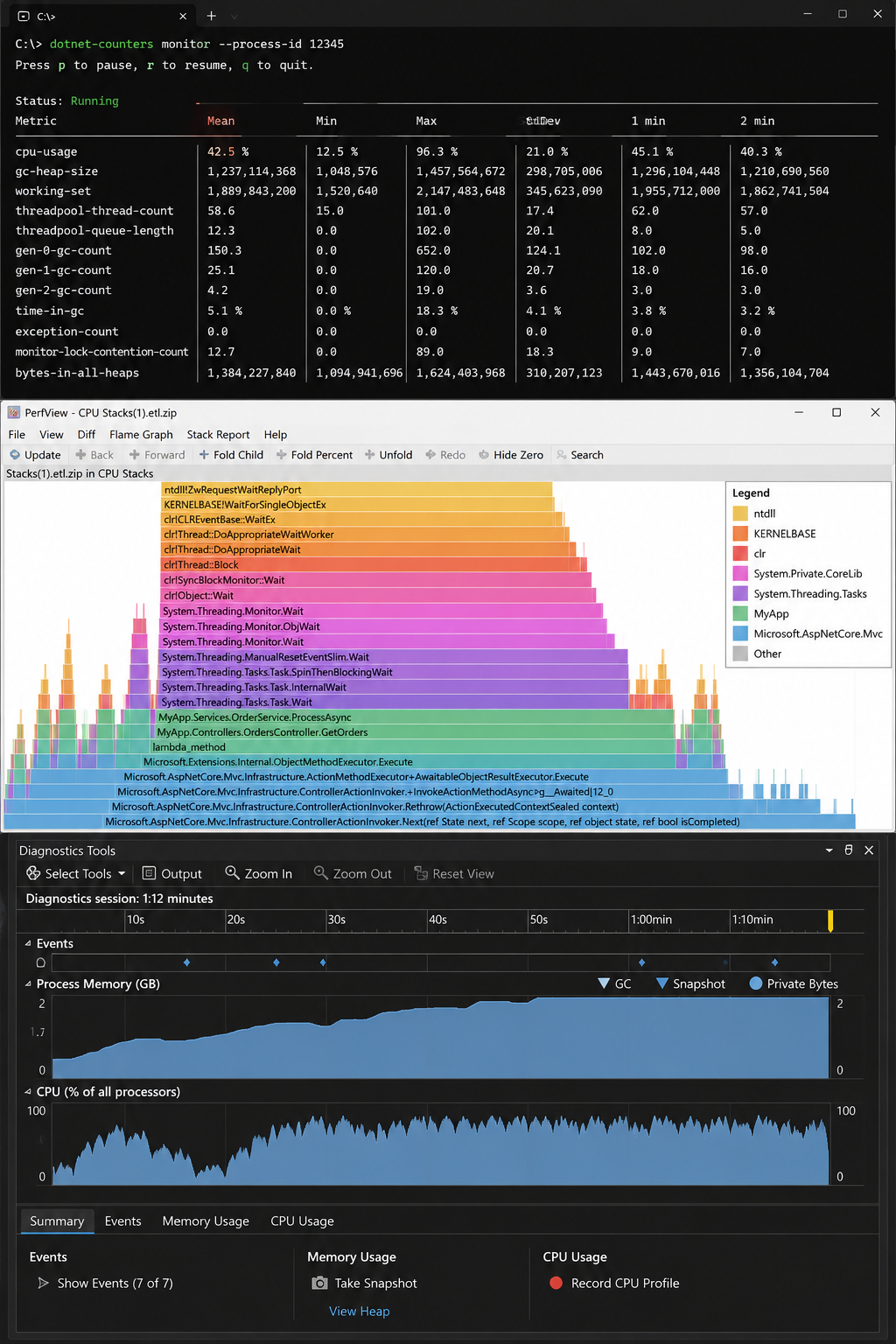Viewport: 896px width, 1344px height.
Task: Click the Output button in Diagnostics Tools
Action: point(172,873)
